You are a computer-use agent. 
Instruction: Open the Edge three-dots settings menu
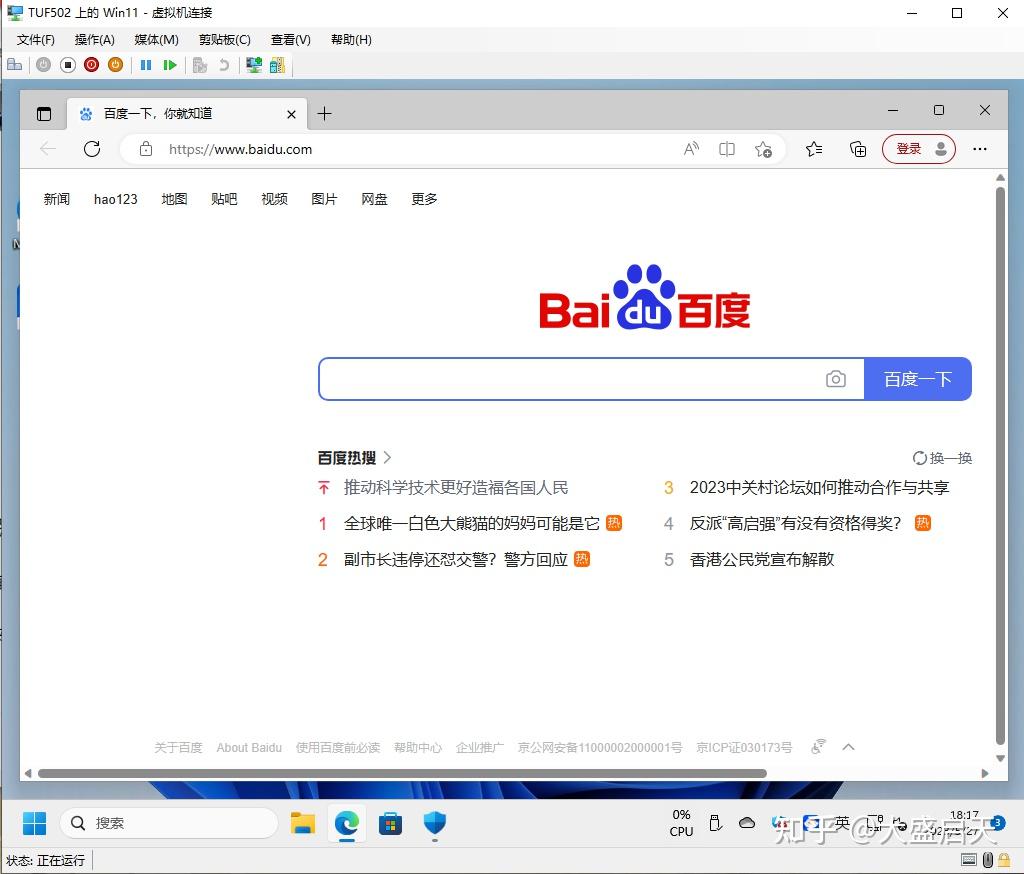(980, 149)
